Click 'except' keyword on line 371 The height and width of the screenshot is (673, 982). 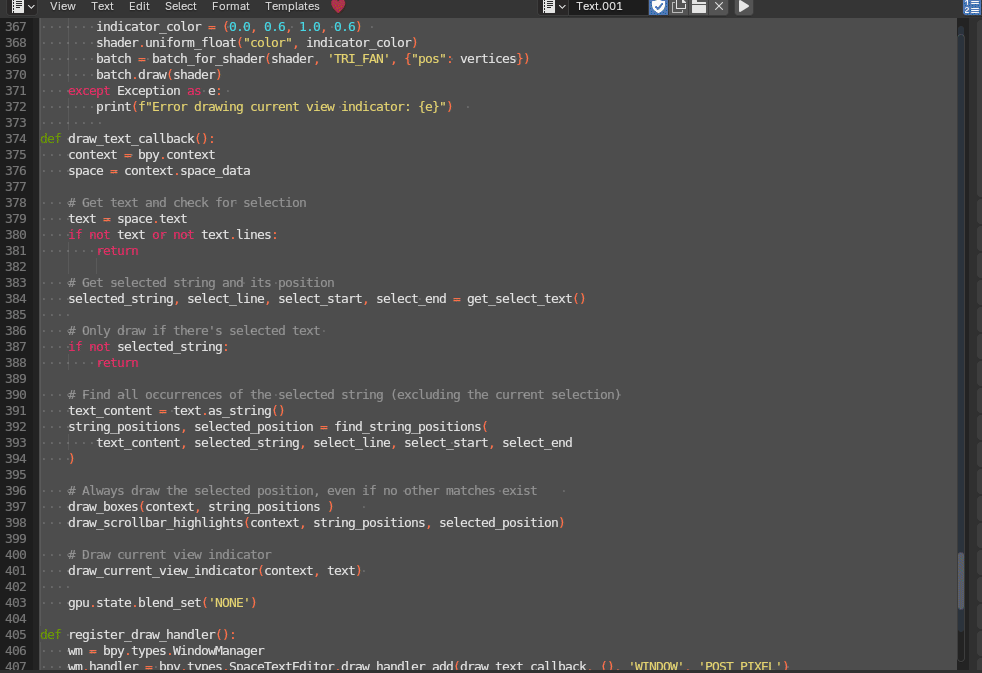tap(89, 90)
